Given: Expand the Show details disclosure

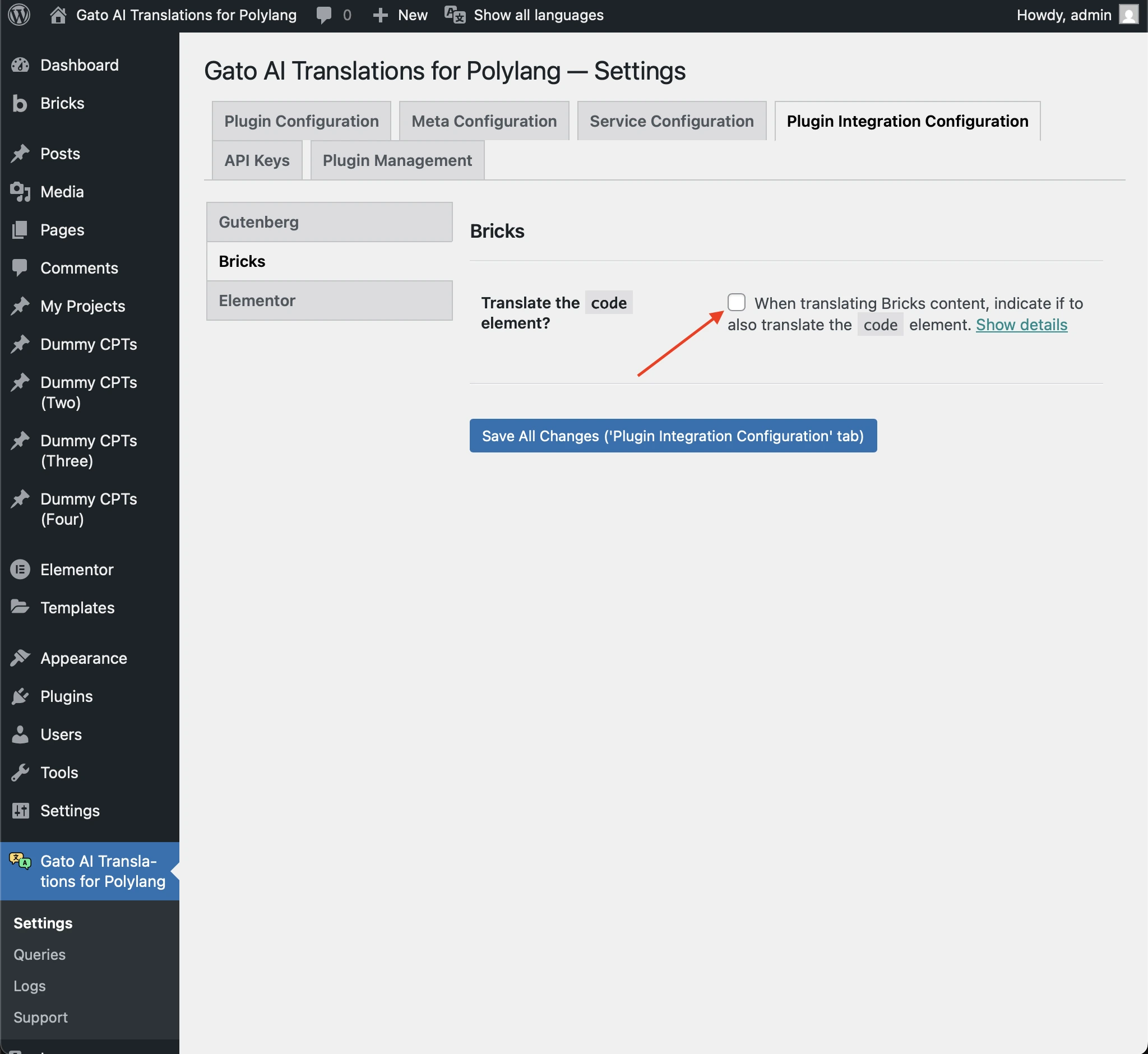Looking at the screenshot, I should pos(1021,325).
